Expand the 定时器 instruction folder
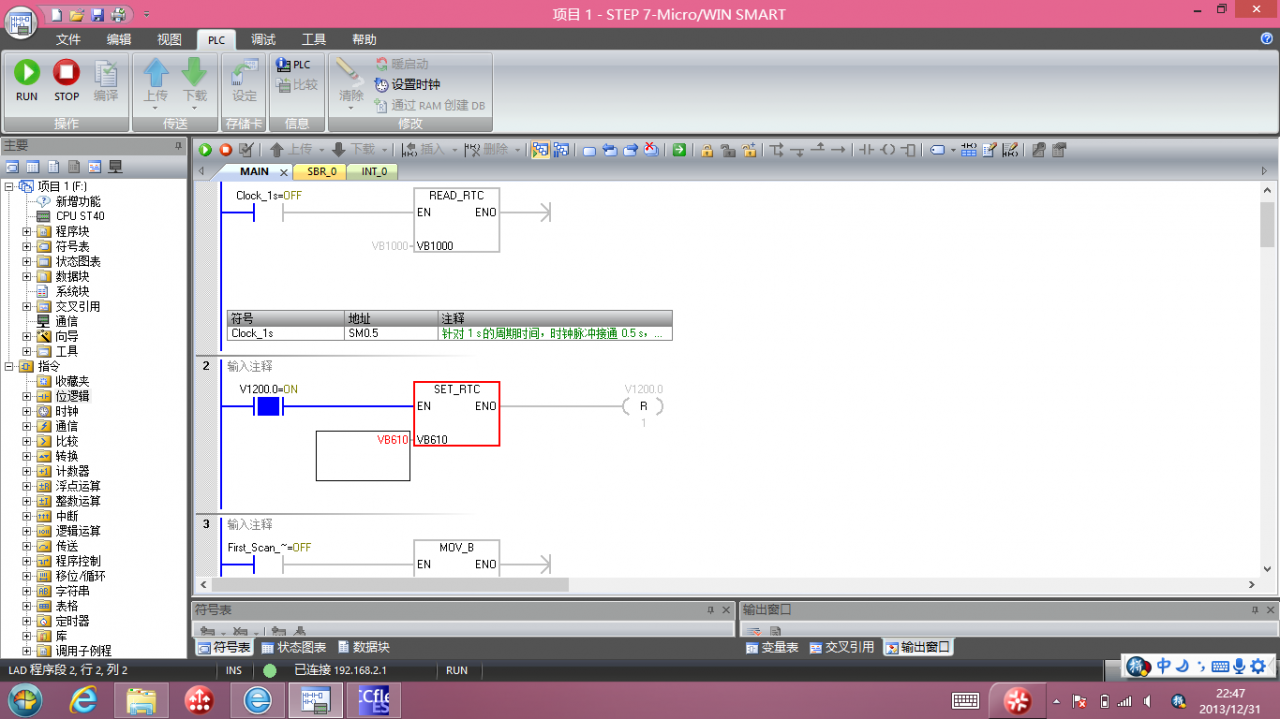Image resolution: width=1280 pixels, height=719 pixels. pos(27,621)
